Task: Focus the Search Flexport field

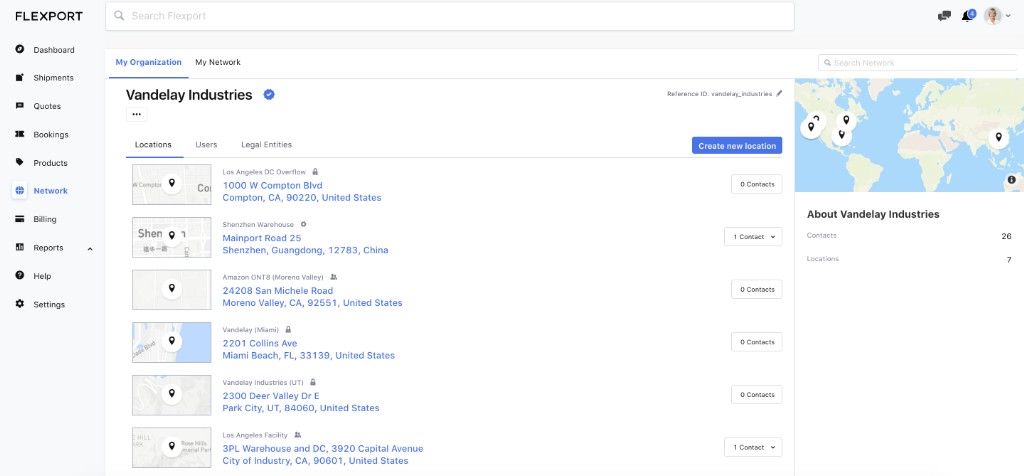Action: point(450,16)
